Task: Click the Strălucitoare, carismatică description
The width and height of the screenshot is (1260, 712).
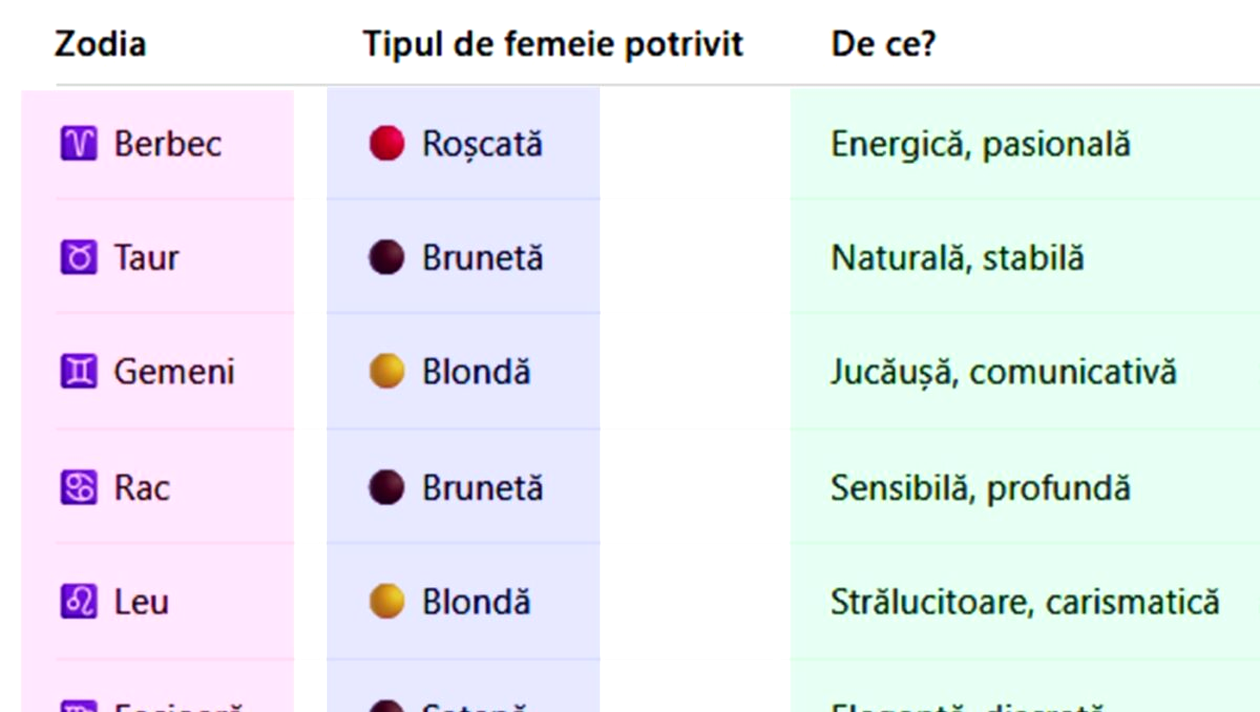Action: 1025,602
